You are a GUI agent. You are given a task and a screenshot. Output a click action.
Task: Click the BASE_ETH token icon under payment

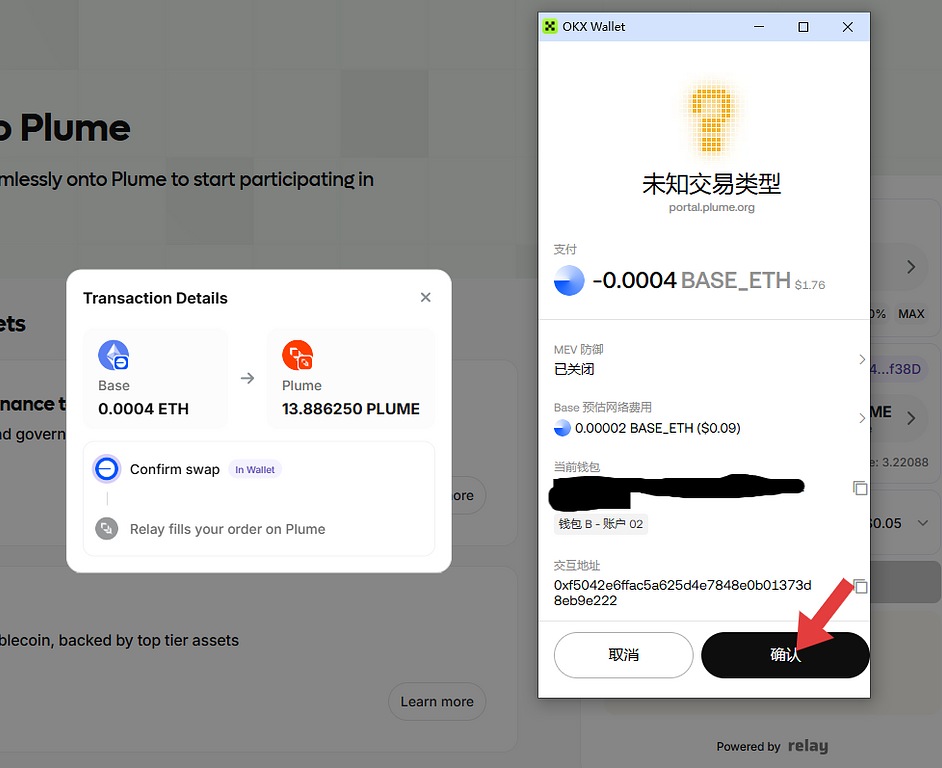click(569, 281)
